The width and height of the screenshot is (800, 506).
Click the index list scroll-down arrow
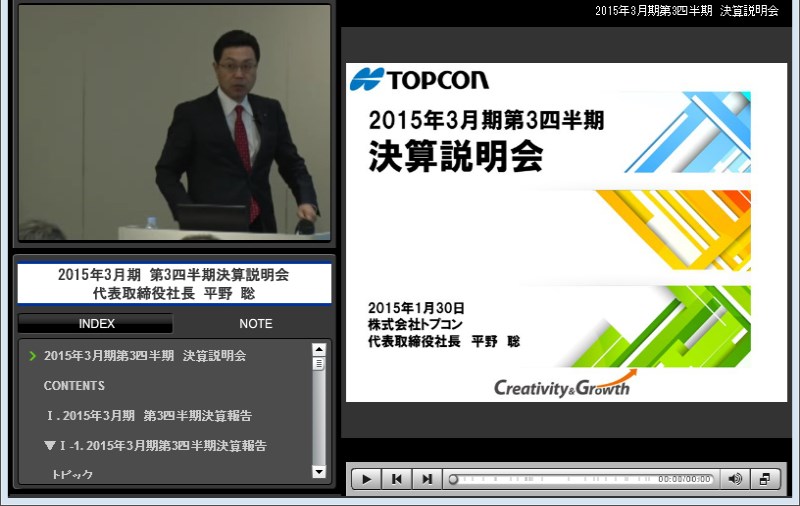coord(319,471)
